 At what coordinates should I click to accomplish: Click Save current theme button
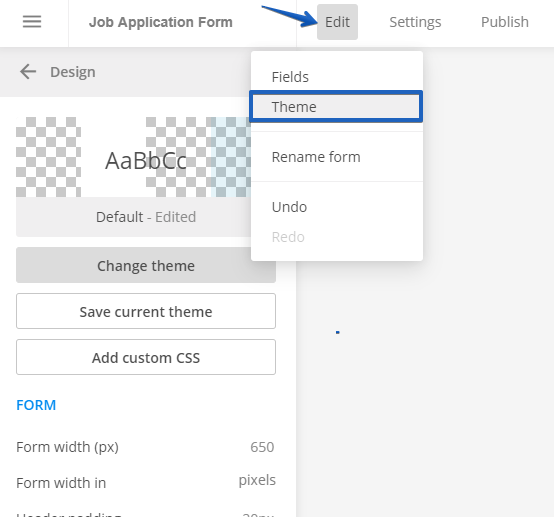pyautogui.click(x=146, y=311)
